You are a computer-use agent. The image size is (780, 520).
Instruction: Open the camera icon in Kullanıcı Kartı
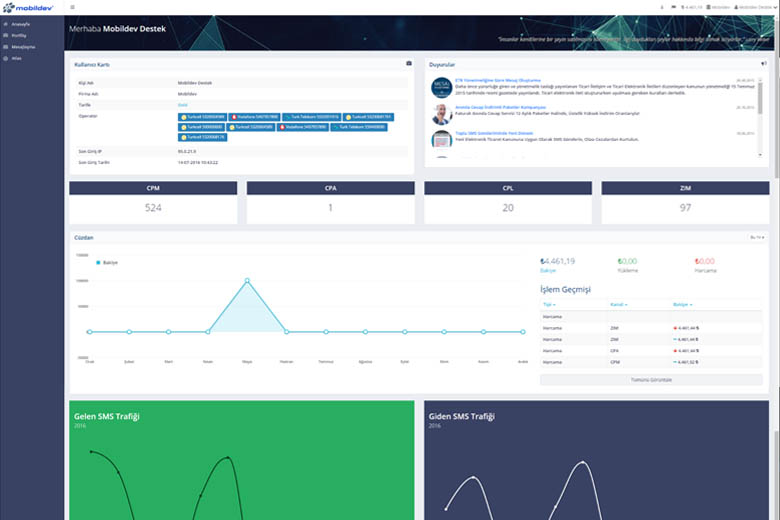click(x=408, y=63)
